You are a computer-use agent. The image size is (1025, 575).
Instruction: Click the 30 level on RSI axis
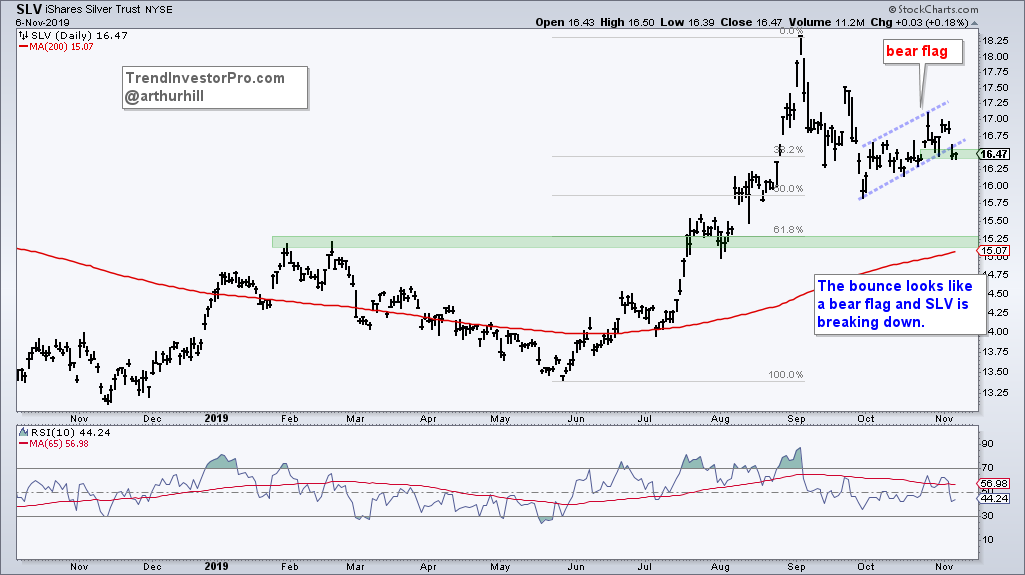click(988, 516)
